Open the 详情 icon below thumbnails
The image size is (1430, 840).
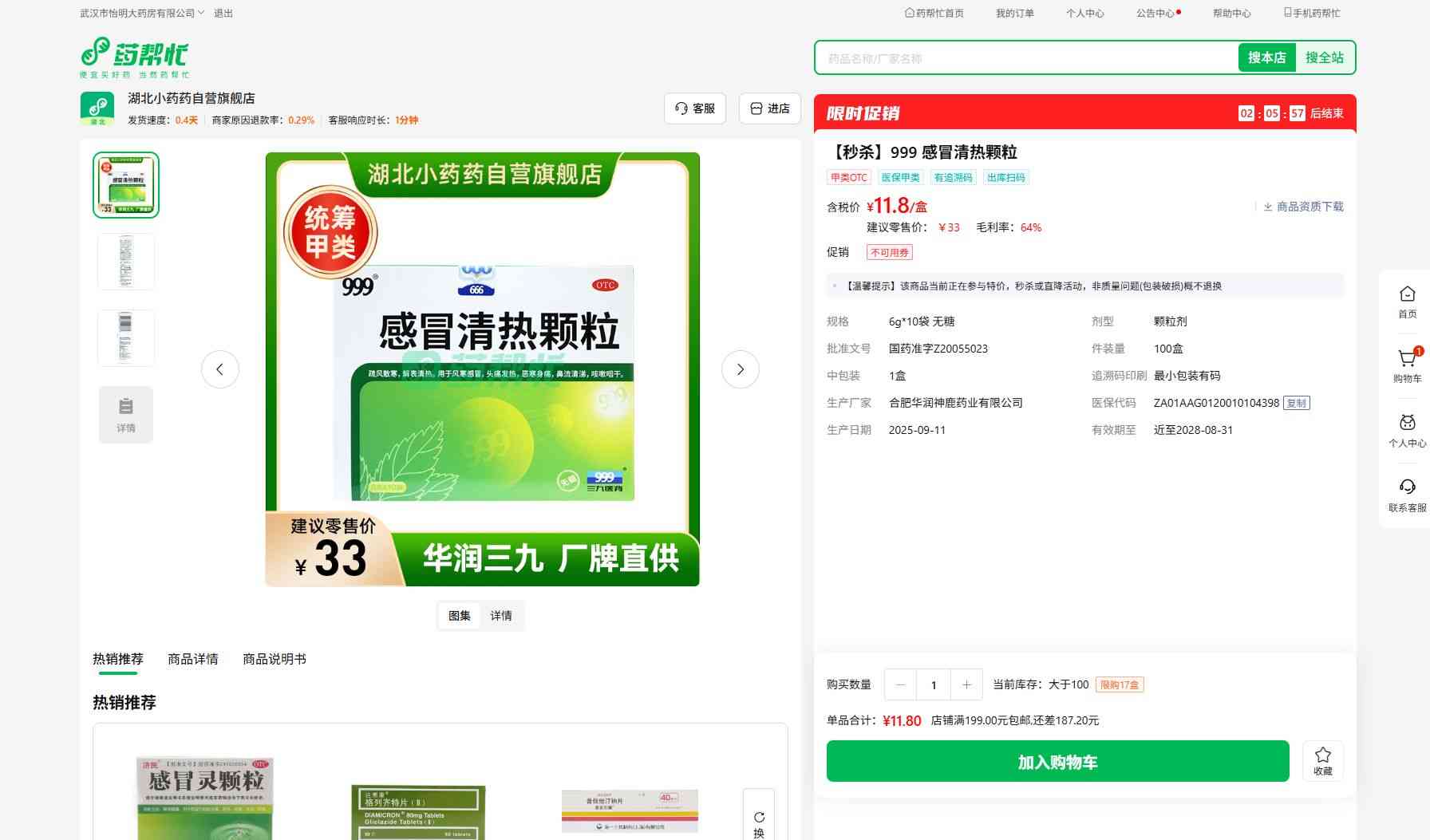pyautogui.click(x=126, y=414)
